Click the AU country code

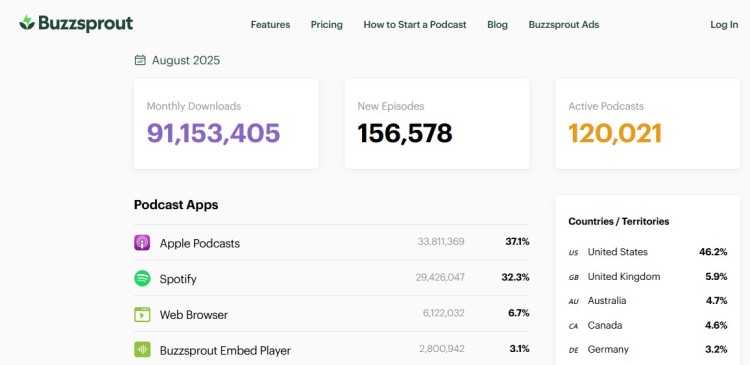coord(574,301)
